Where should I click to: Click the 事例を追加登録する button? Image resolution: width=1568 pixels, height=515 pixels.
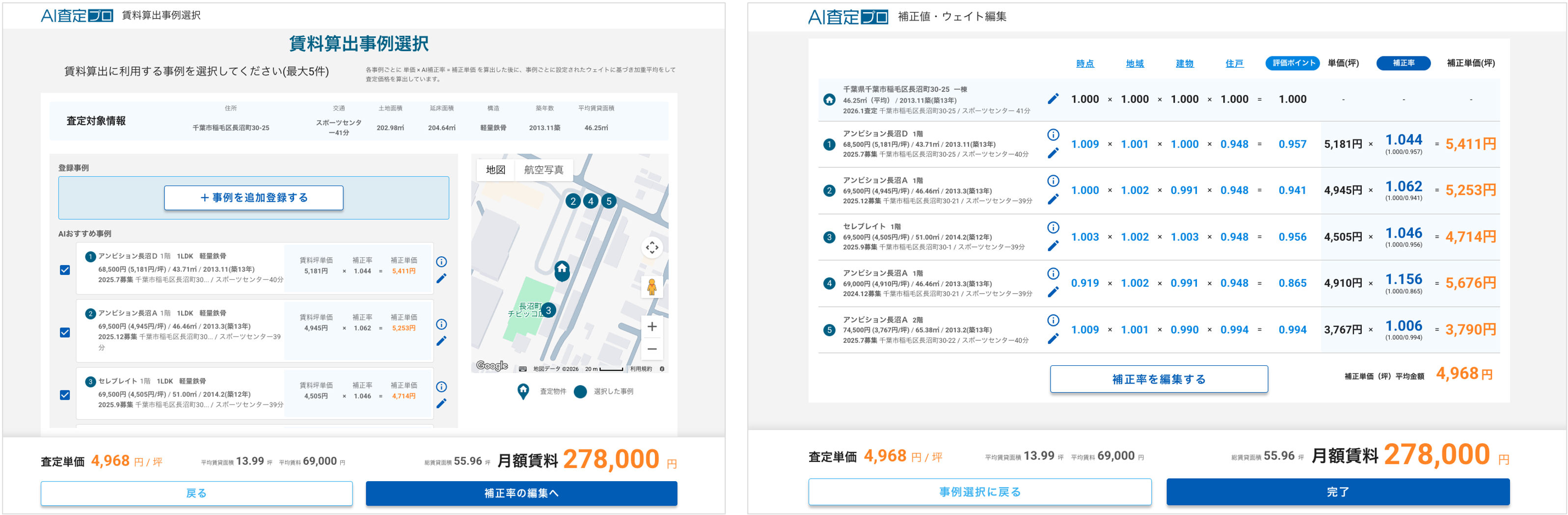(x=253, y=198)
